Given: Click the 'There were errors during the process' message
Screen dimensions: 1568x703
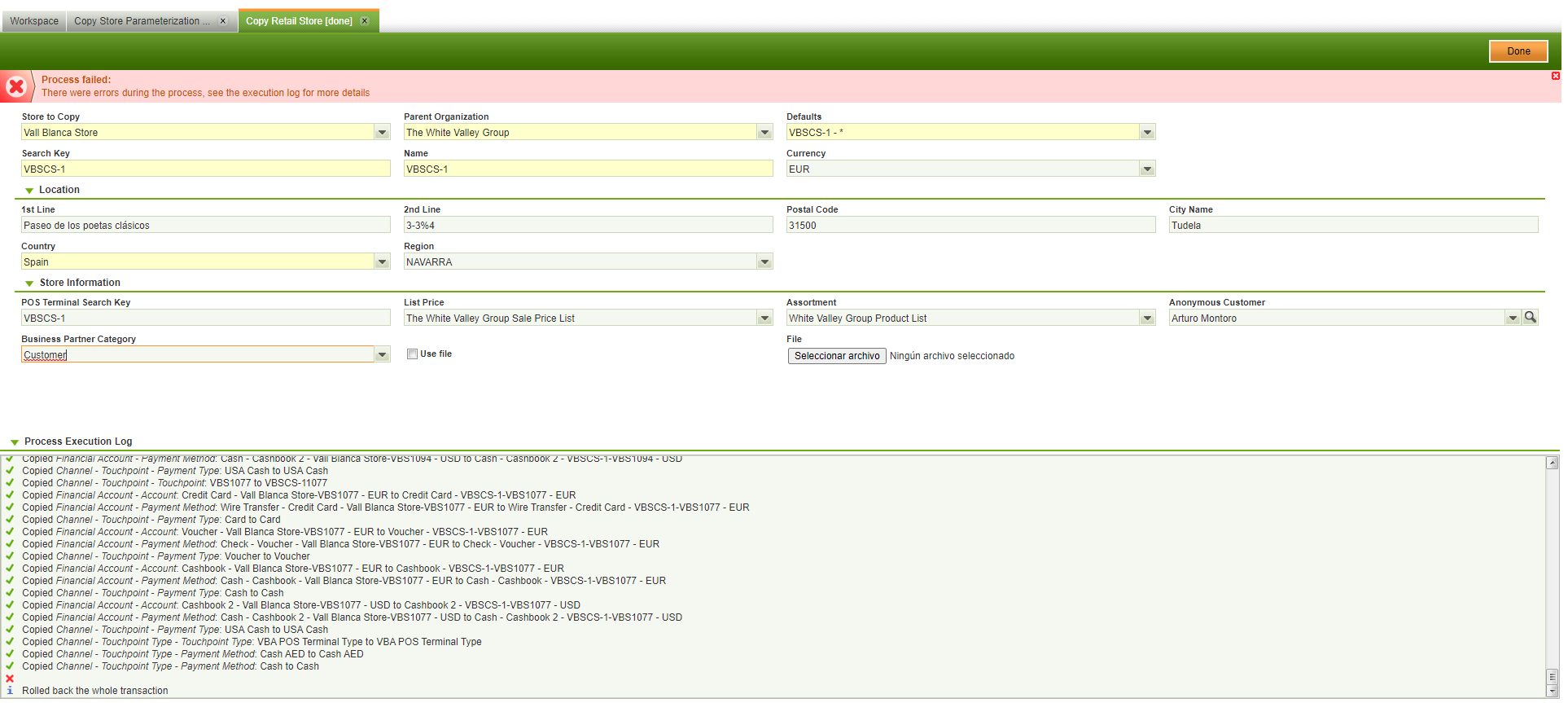Looking at the screenshot, I should (205, 93).
